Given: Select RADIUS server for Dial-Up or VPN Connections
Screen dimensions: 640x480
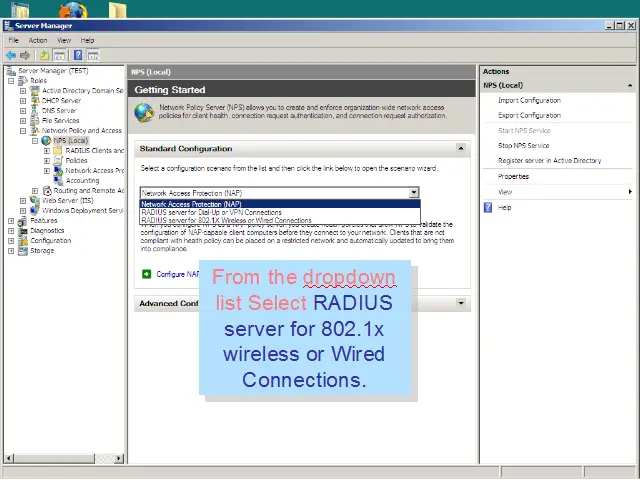Looking at the screenshot, I should pyautogui.click(x=280, y=212).
